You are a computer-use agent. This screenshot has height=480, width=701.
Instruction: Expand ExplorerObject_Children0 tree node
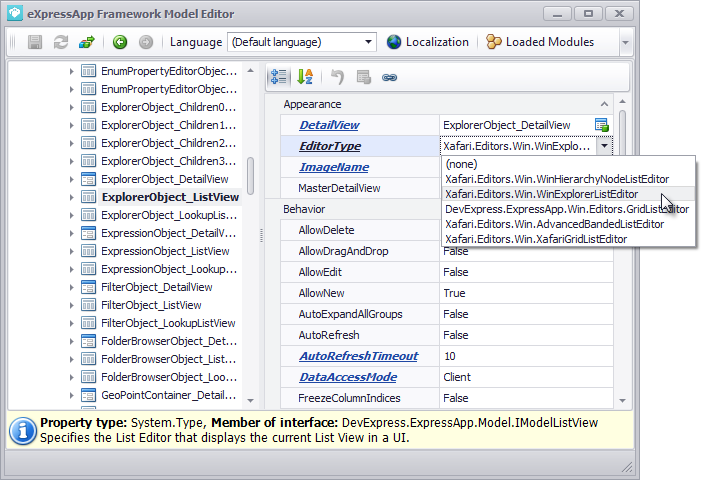click(72, 107)
